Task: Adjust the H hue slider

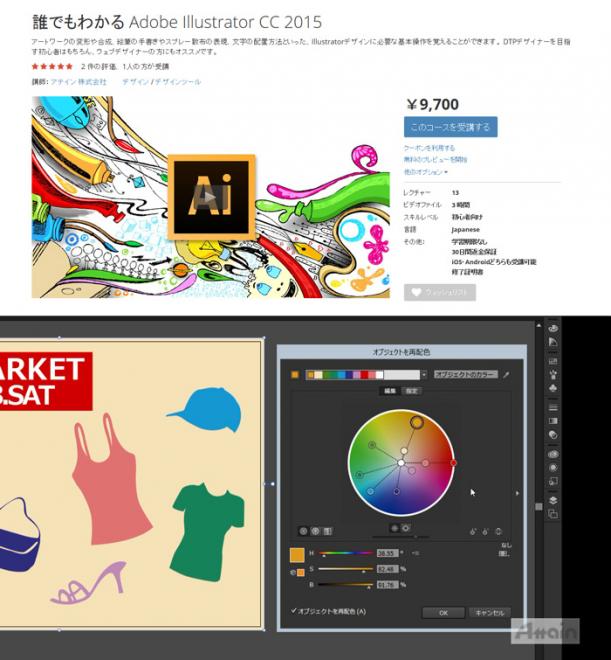Action: pyautogui.click(x=345, y=553)
